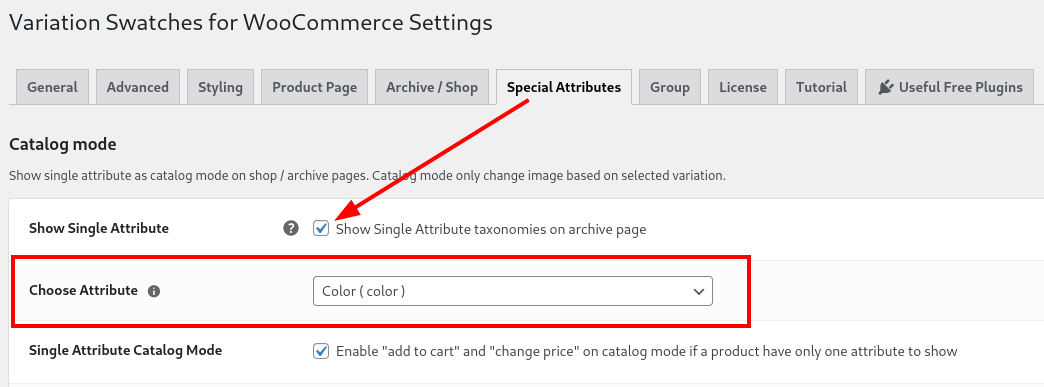Screen dimensions: 1044x387
Task: Open the Archive / Shop tab
Action: pos(432,87)
